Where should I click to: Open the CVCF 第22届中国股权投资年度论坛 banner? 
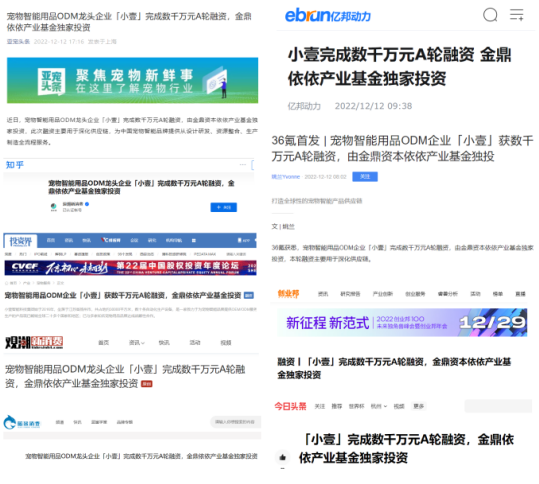click(x=130, y=268)
